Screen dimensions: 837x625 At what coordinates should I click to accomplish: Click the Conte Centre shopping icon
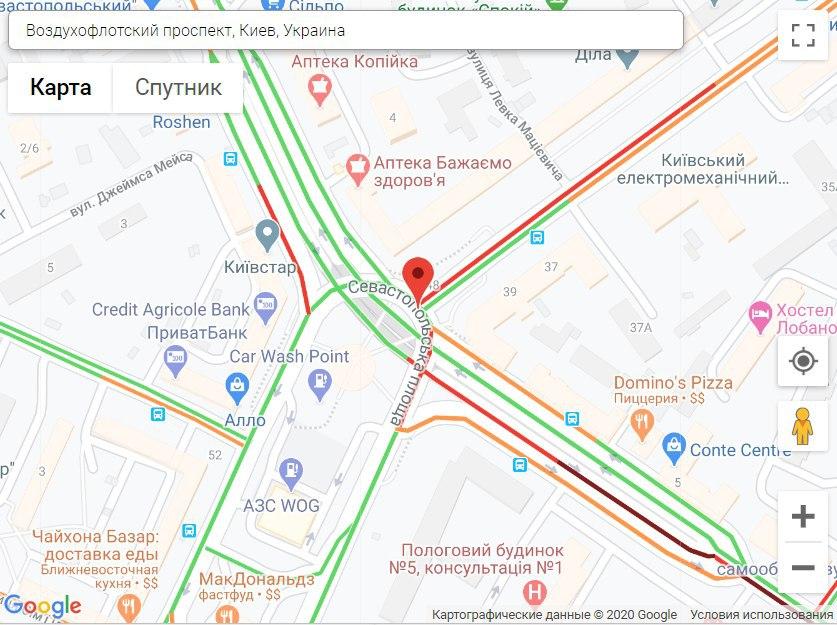pos(674,449)
